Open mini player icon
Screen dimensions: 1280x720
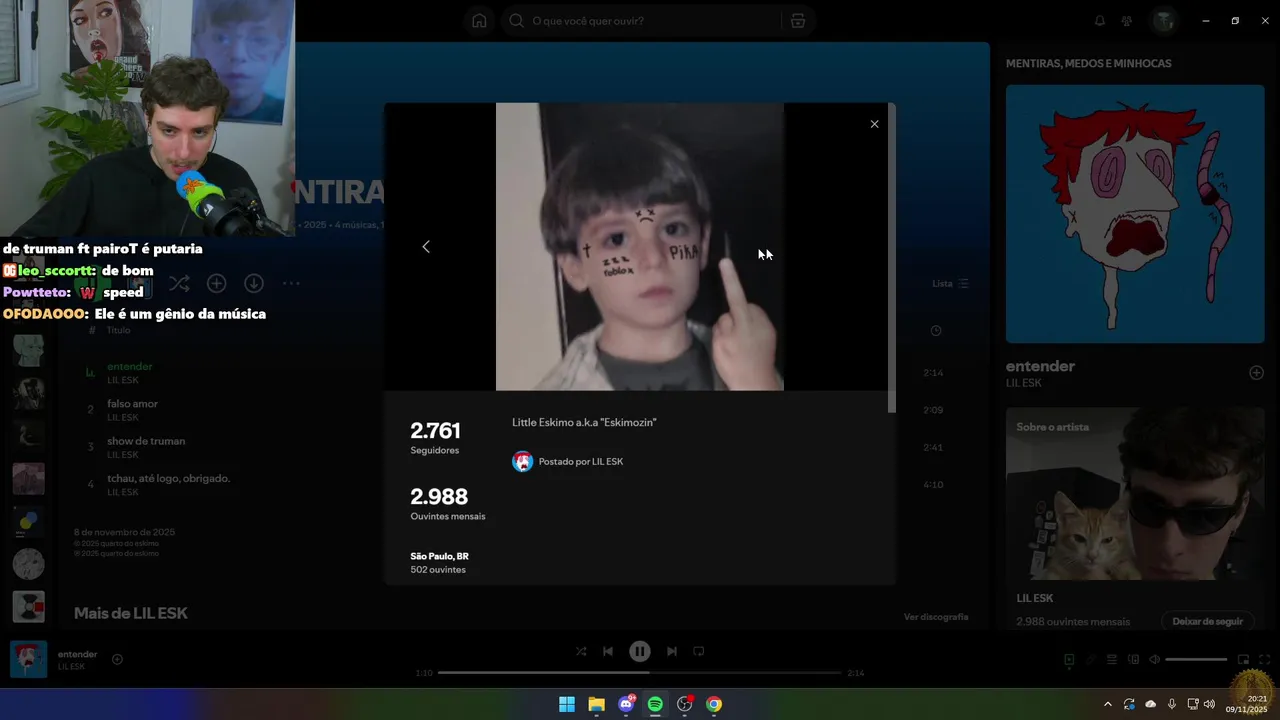1243,660
